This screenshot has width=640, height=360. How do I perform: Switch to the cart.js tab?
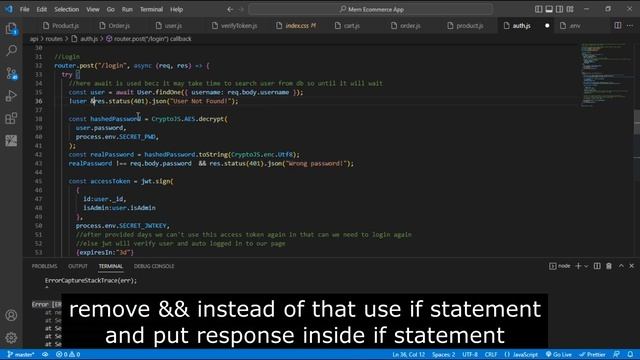click(x=347, y=25)
